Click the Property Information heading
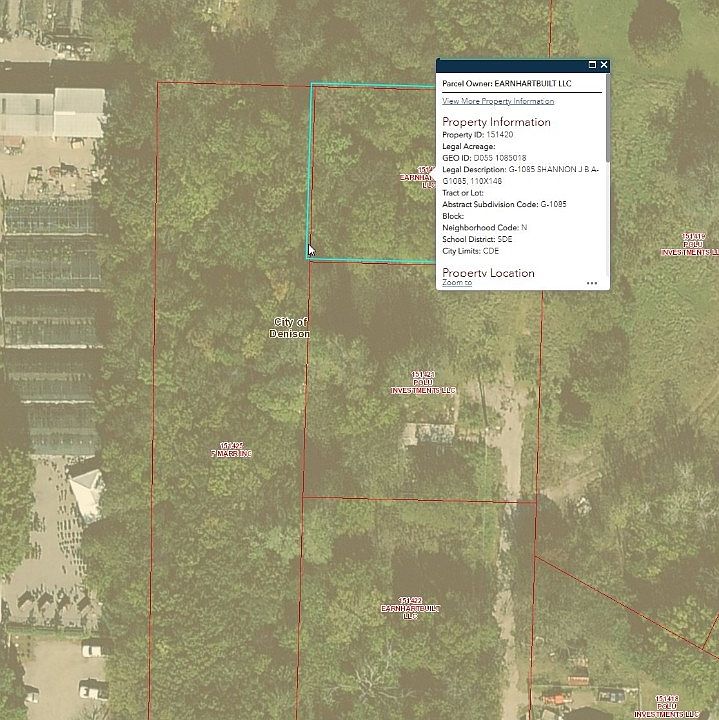 coord(496,122)
